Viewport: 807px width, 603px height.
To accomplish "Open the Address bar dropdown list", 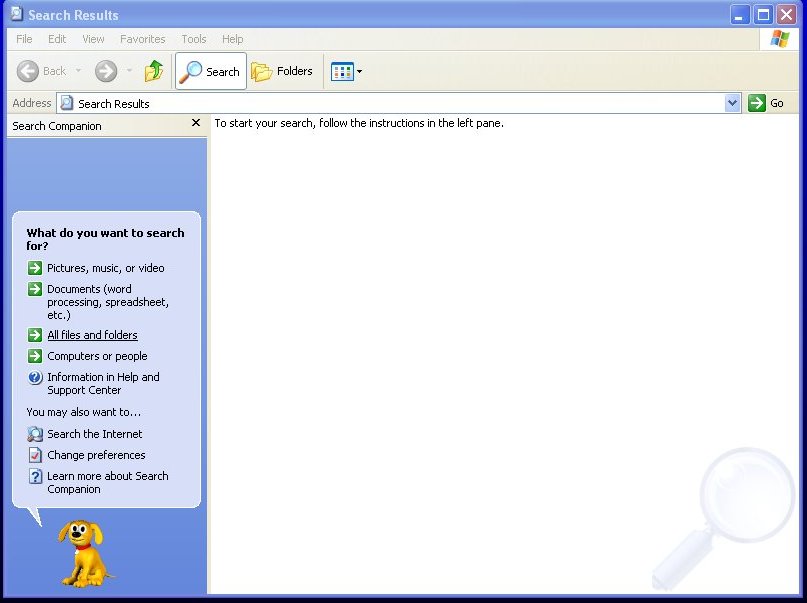I will tap(732, 103).
